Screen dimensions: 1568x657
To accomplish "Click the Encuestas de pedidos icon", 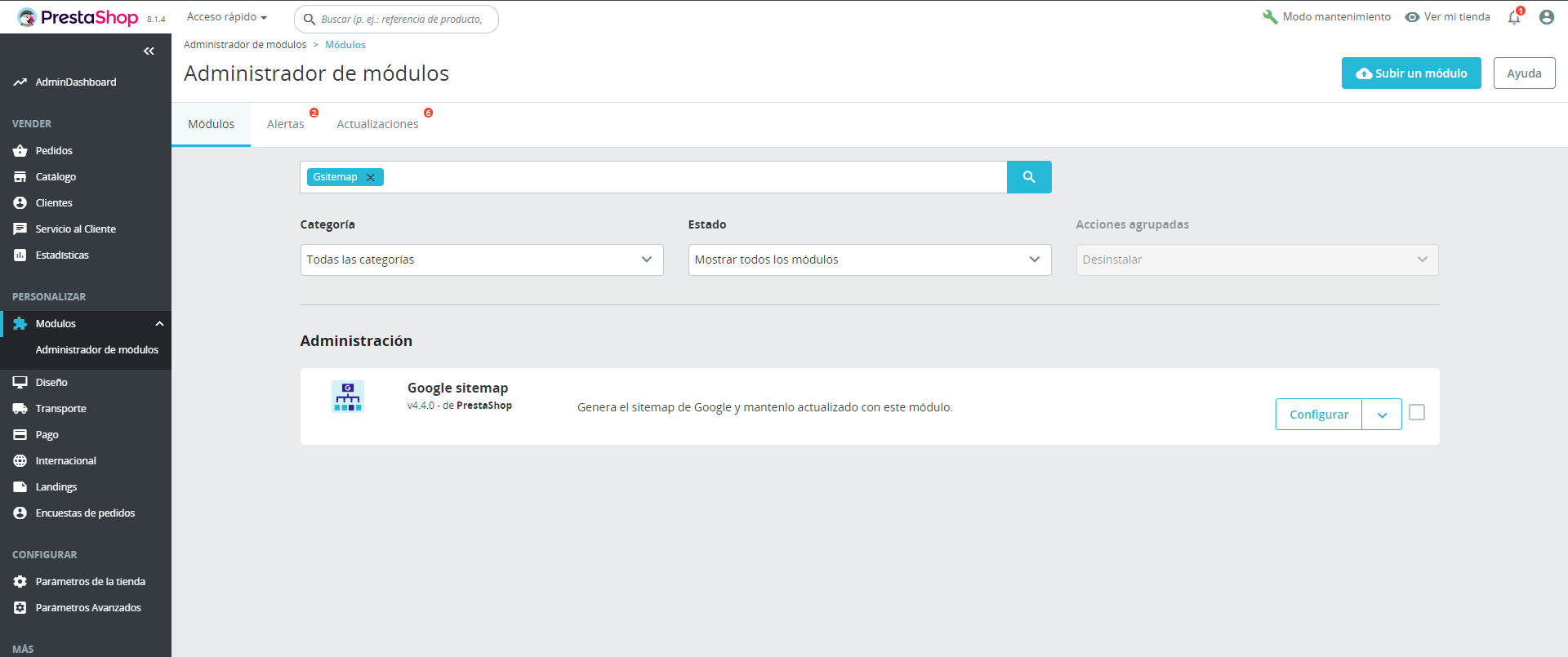I will point(20,513).
